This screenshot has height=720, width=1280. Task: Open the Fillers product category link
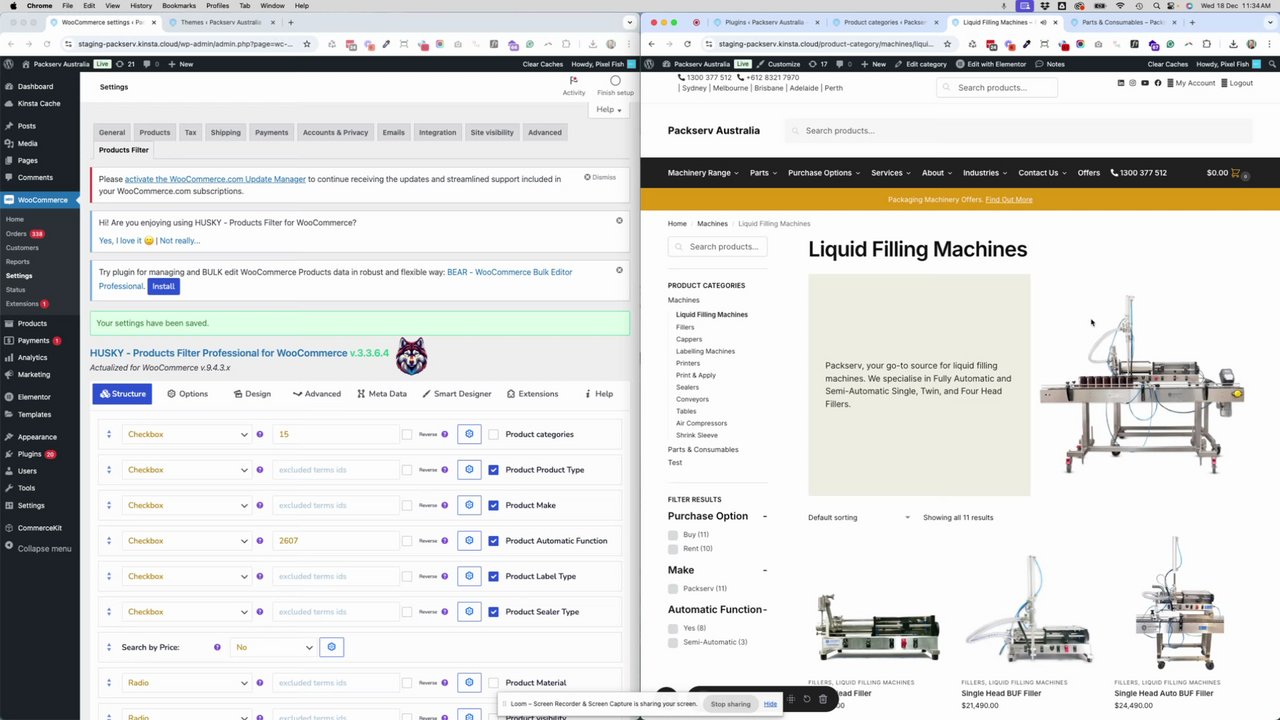point(685,327)
